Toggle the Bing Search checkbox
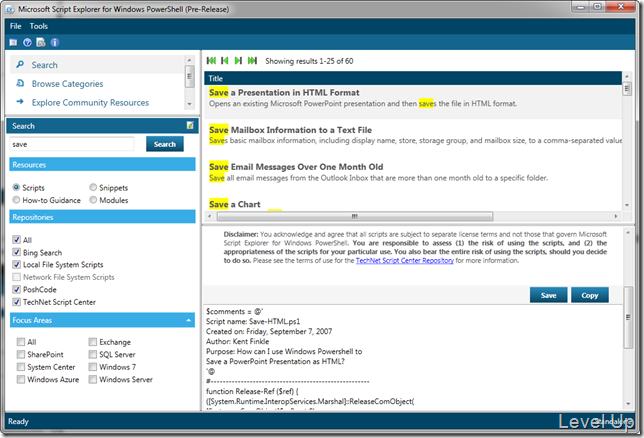 coord(16,252)
